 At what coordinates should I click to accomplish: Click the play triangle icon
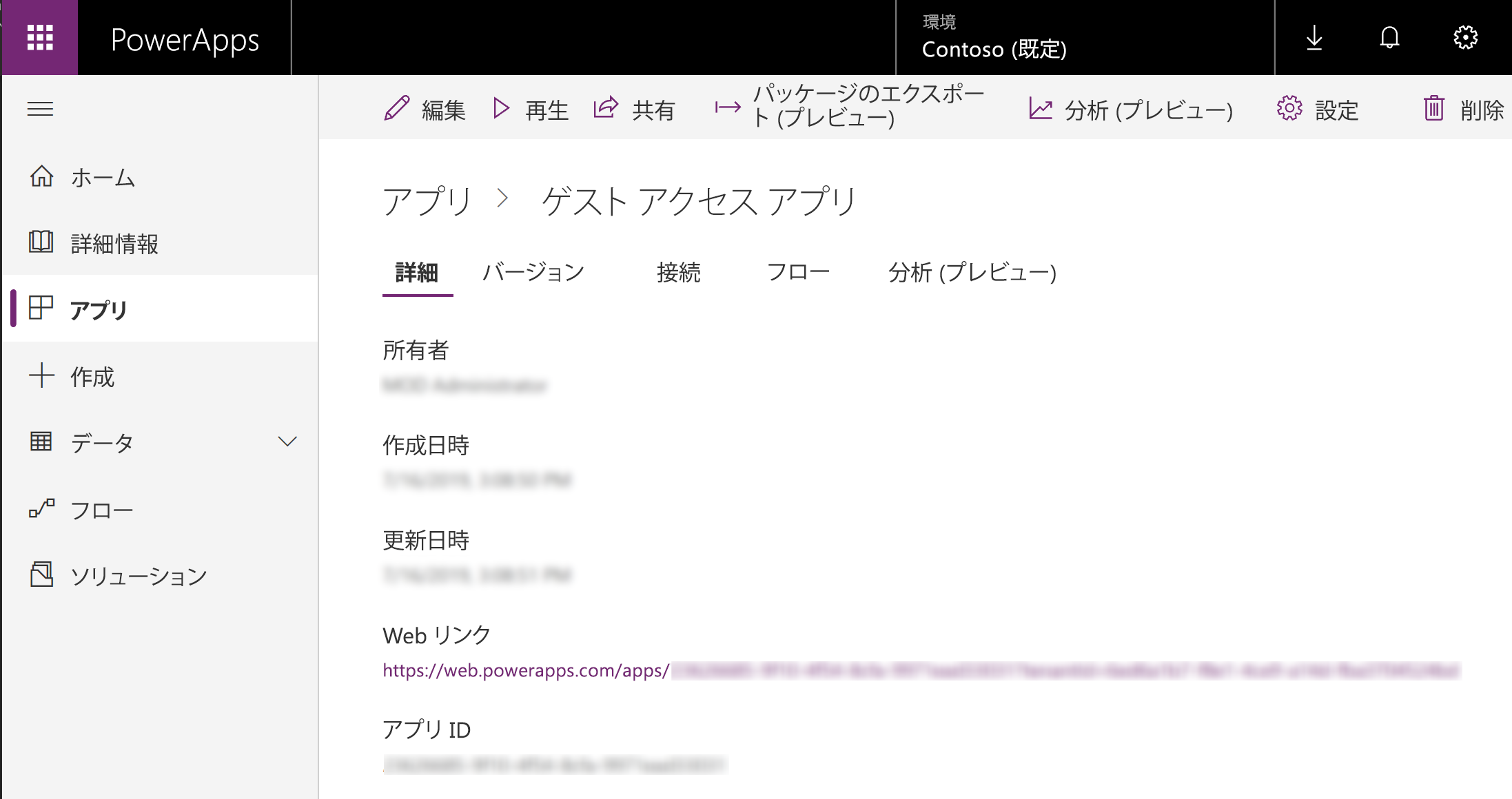(x=501, y=109)
